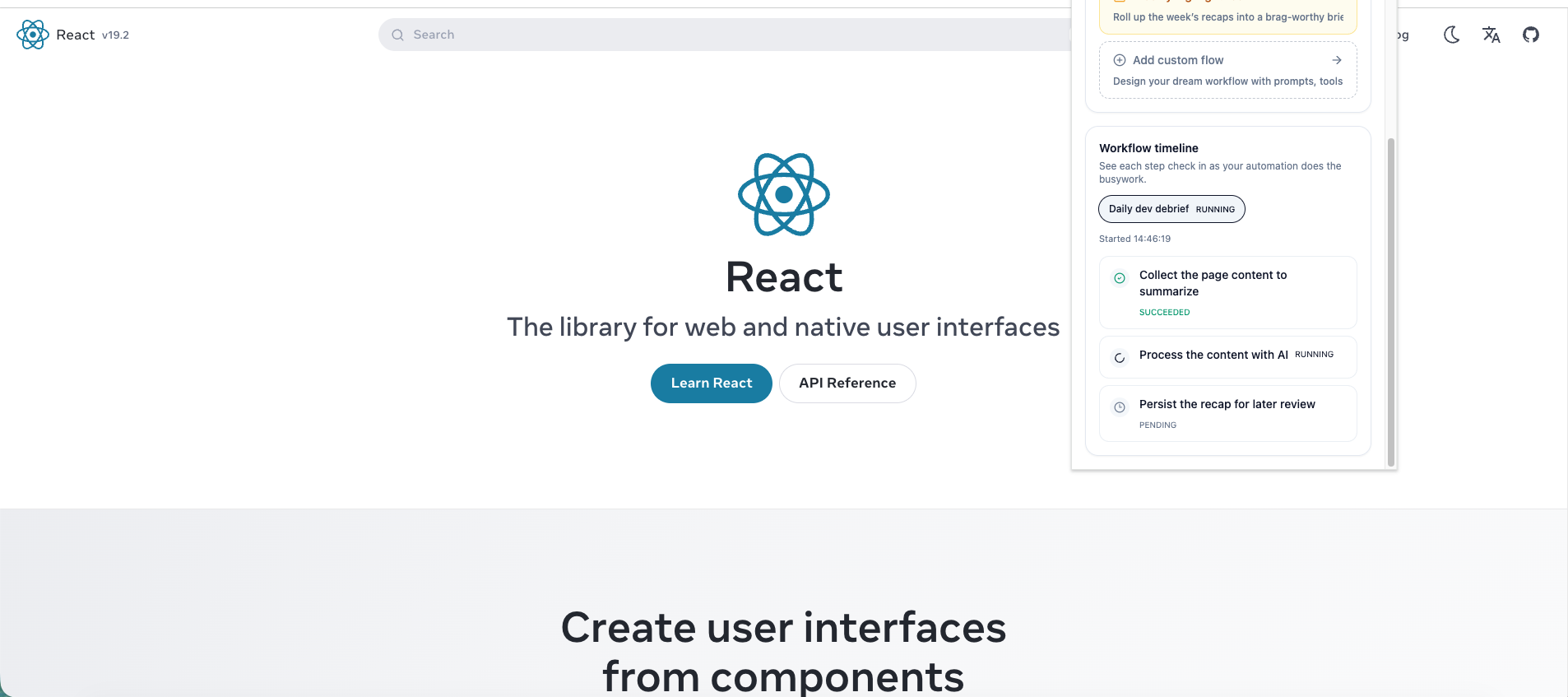
Task: Click the React main title heading
Action: pyautogui.click(x=784, y=277)
